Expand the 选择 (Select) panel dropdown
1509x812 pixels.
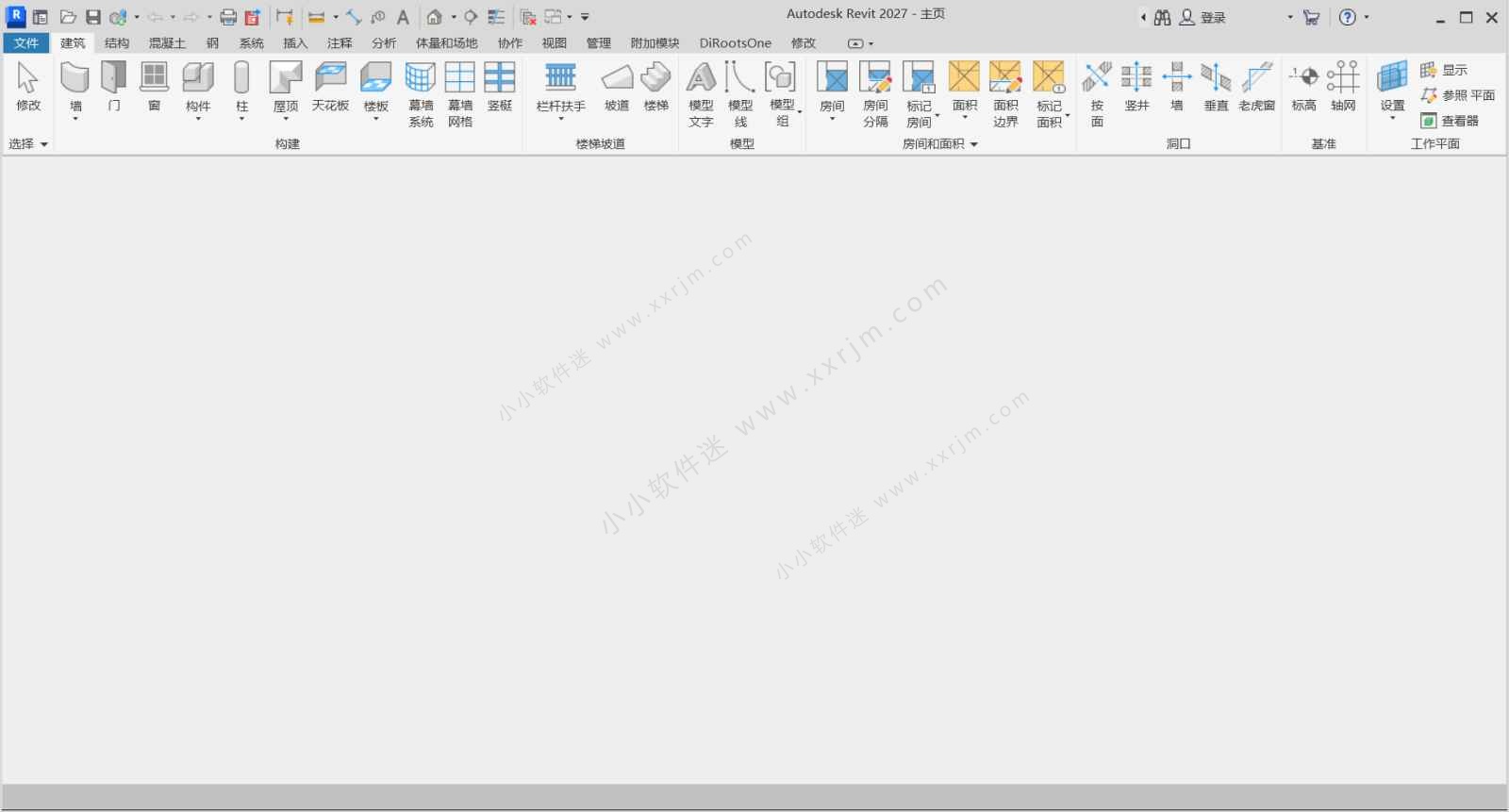(x=28, y=143)
